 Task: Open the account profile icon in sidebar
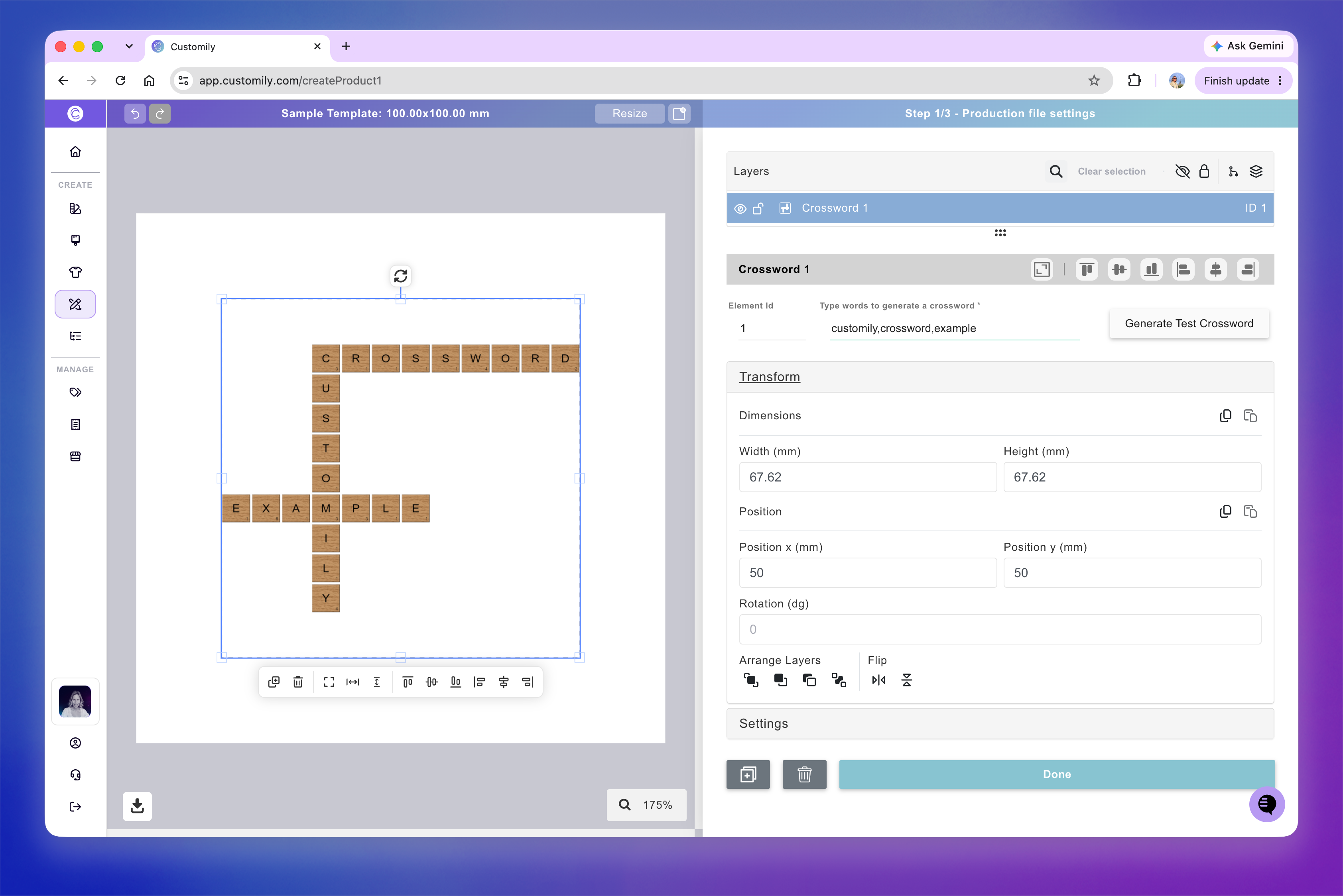[75, 743]
